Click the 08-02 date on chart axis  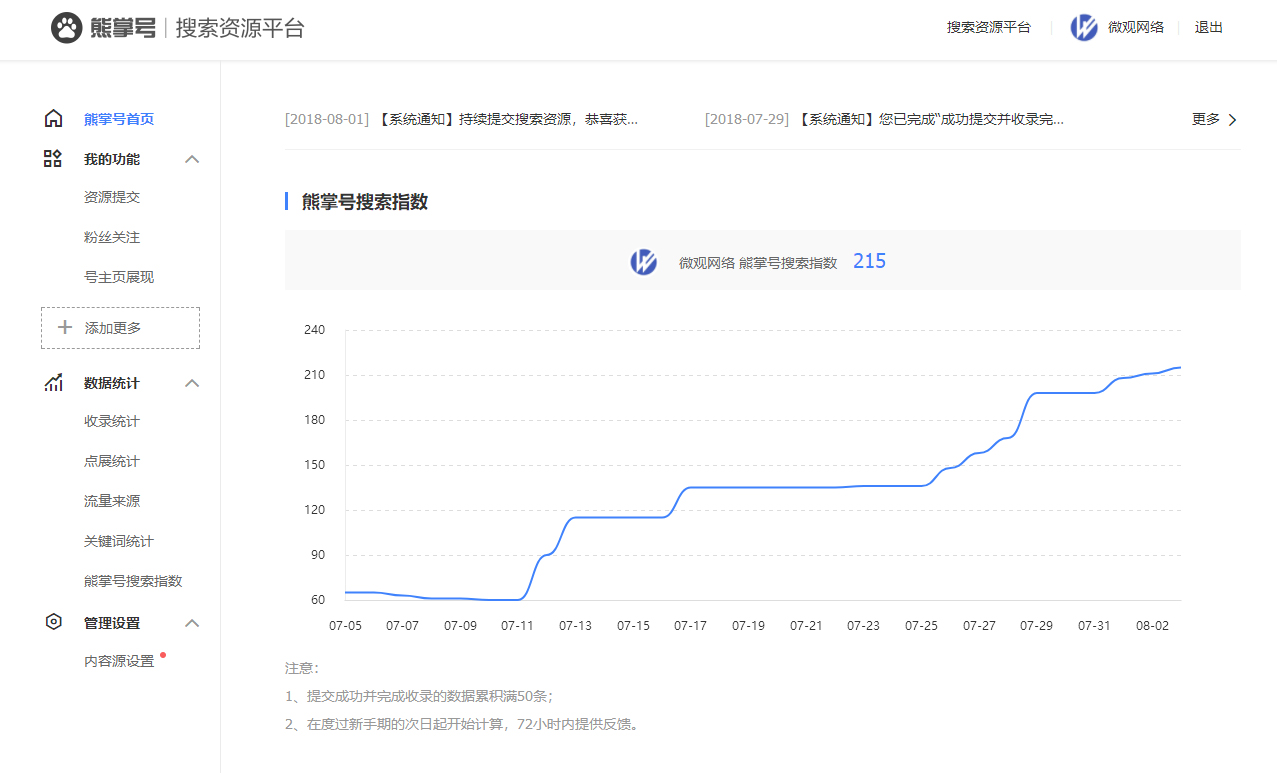point(1152,626)
